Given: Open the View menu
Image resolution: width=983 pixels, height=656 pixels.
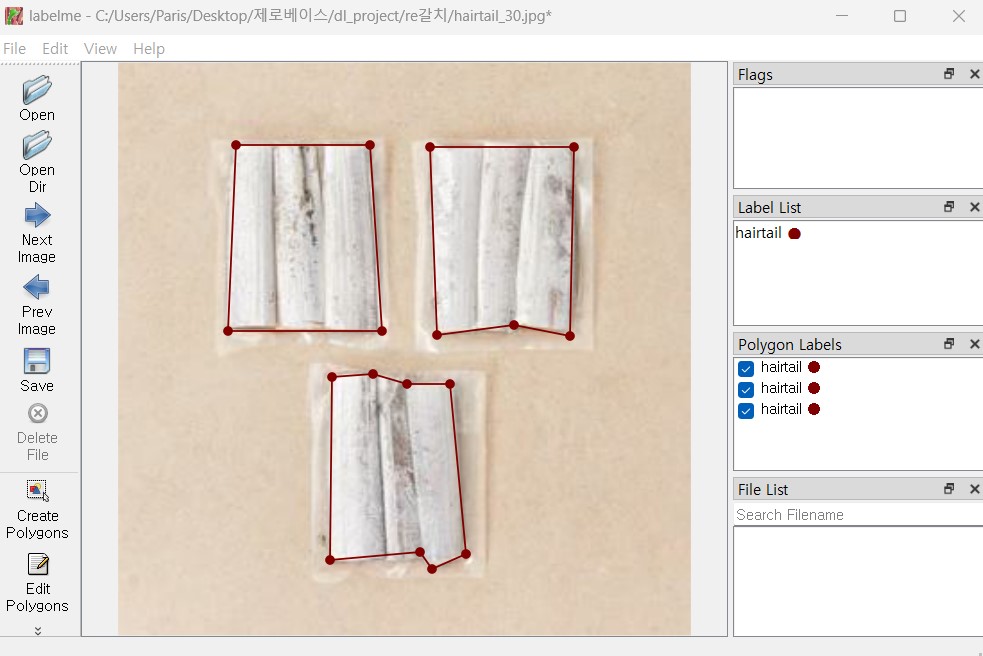Looking at the screenshot, I should [100, 48].
